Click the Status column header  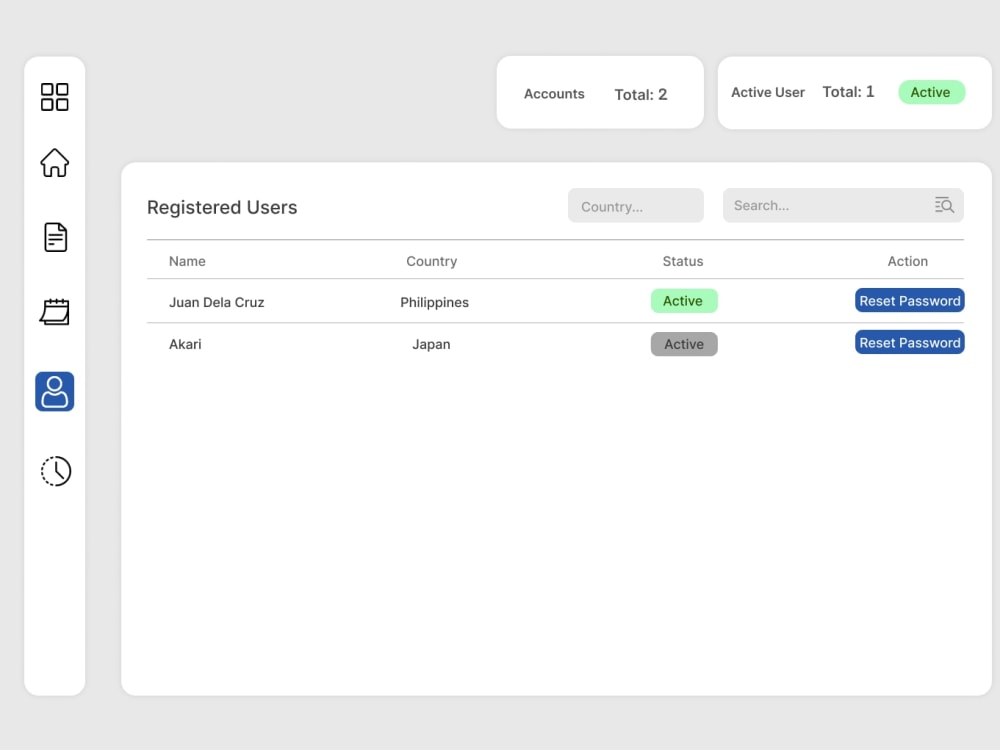pos(682,261)
